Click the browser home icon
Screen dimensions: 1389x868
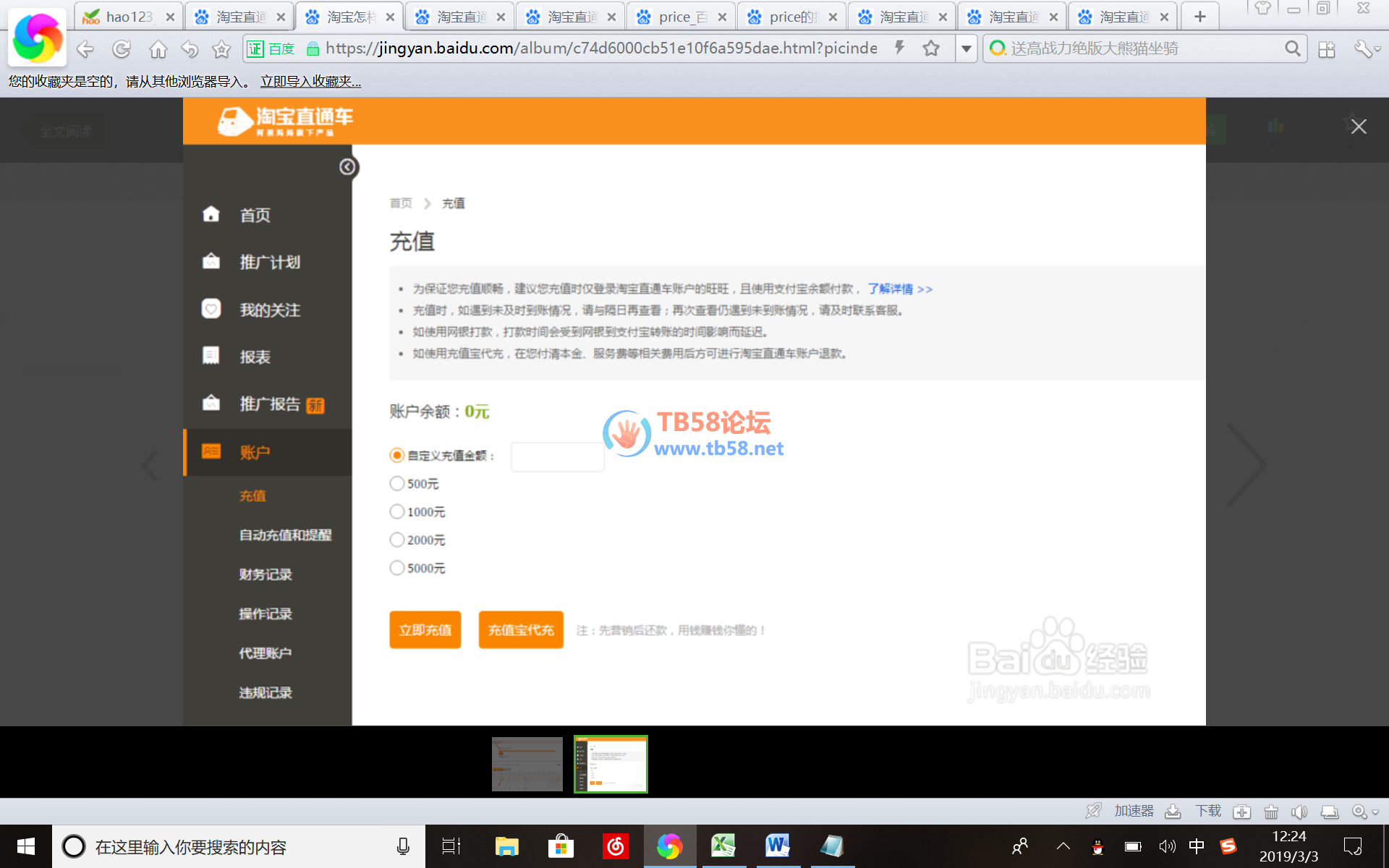tap(158, 49)
